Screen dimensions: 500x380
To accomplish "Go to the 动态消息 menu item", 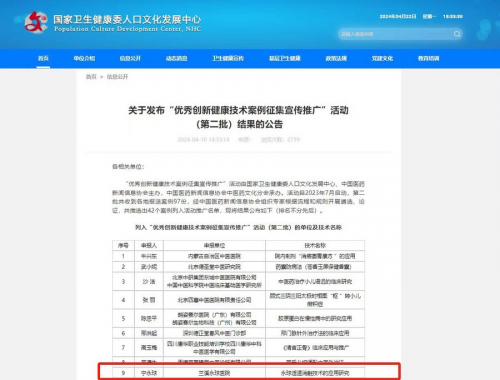I will (x=177, y=58).
